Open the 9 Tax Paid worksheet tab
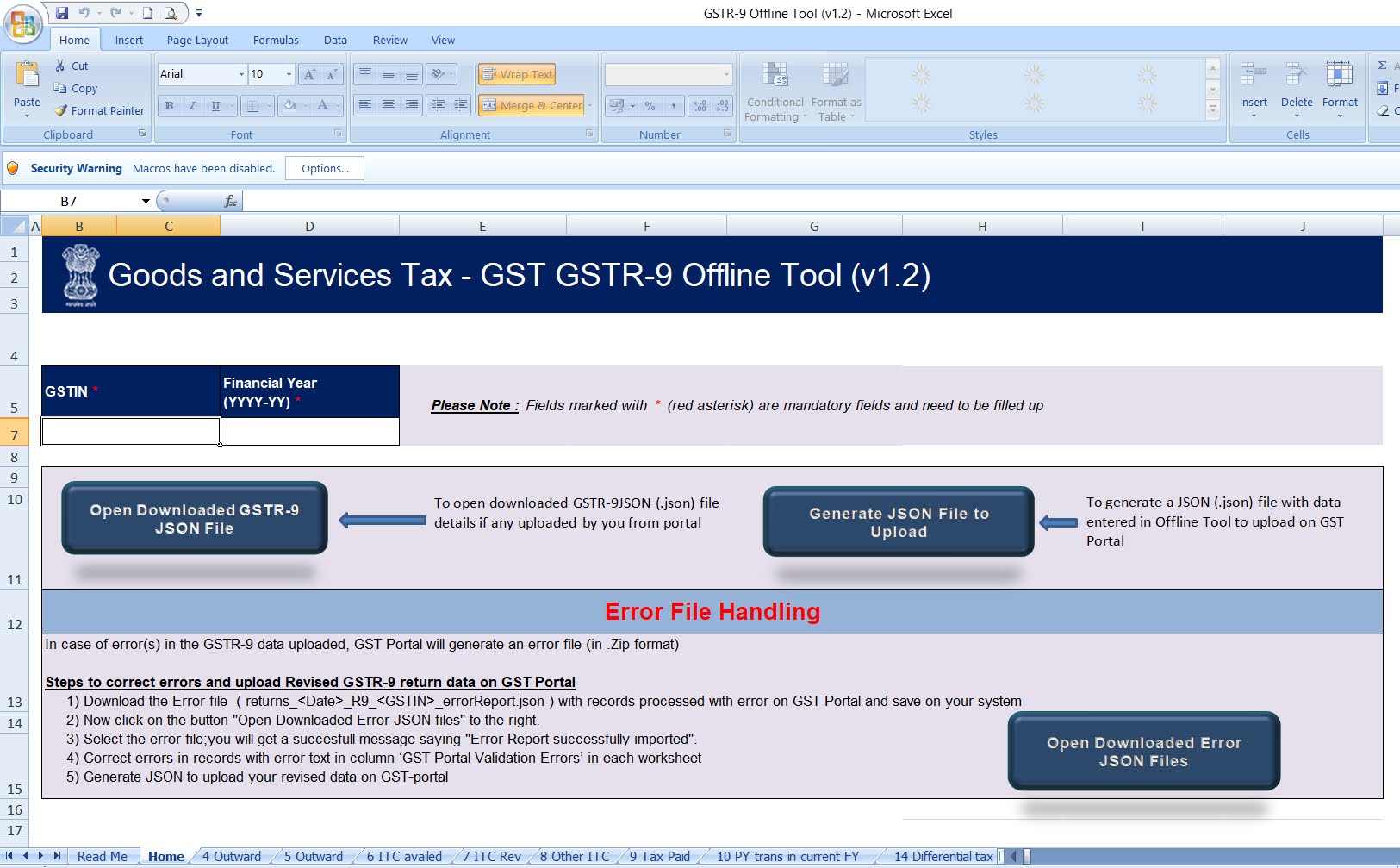The height and width of the screenshot is (868, 1400). tap(659, 856)
